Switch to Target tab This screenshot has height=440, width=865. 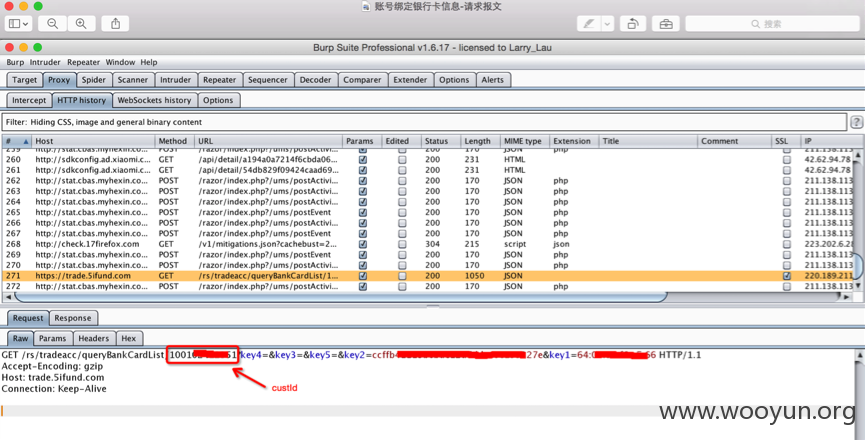pyautogui.click(x=24, y=80)
